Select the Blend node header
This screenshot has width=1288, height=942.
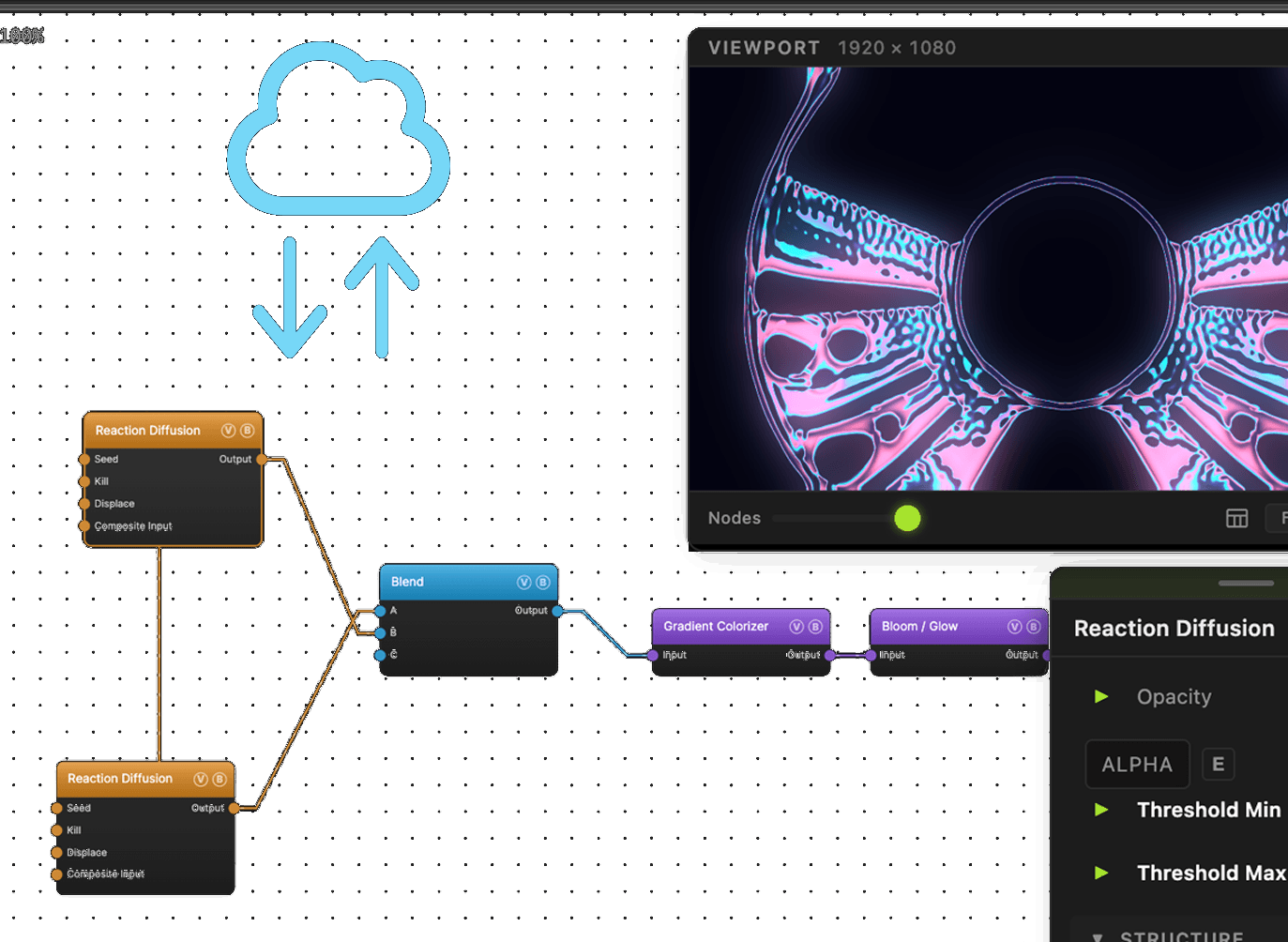tap(469, 582)
